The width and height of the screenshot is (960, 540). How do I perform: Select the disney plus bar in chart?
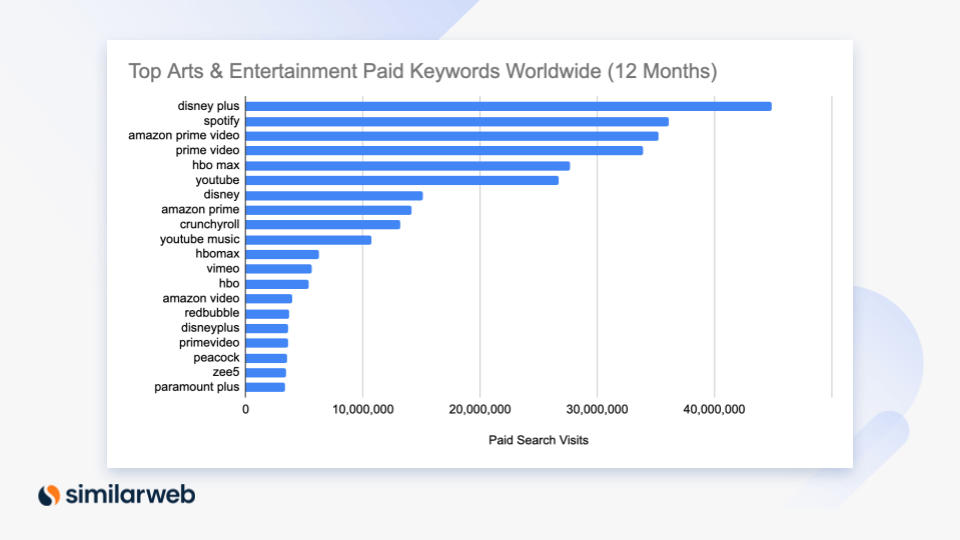pyautogui.click(x=509, y=107)
